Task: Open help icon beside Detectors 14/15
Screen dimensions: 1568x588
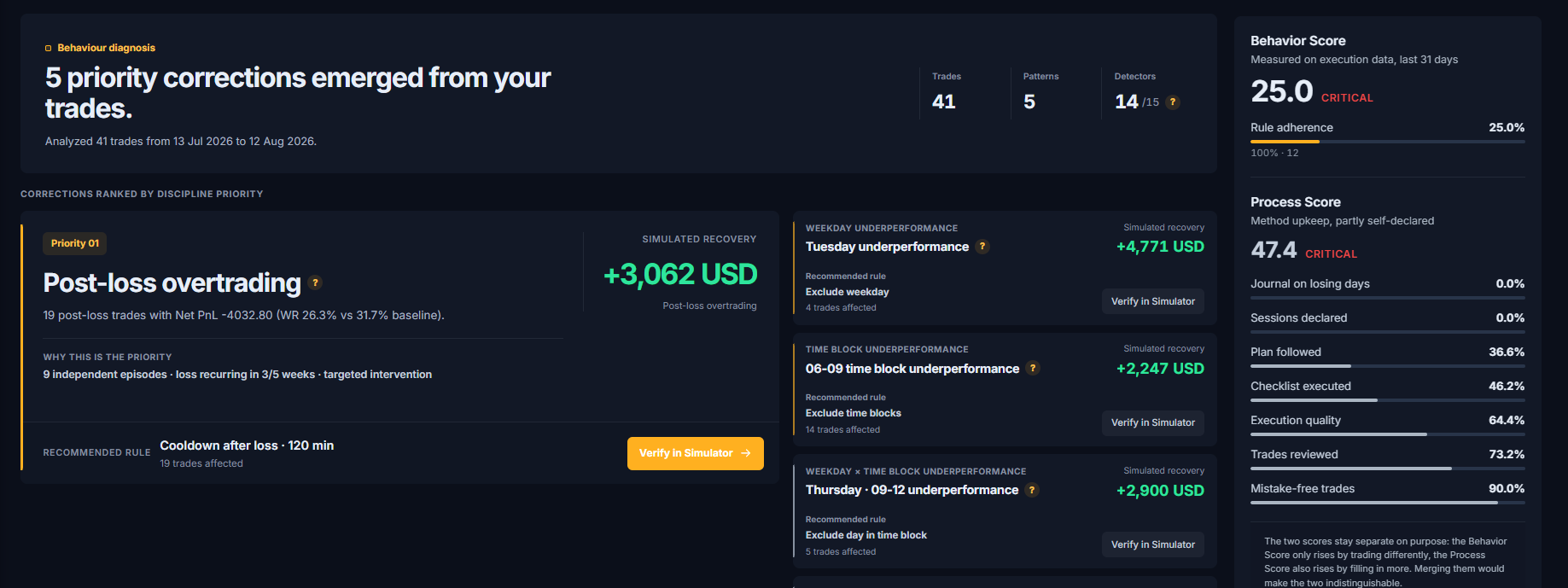Action: pyautogui.click(x=1173, y=102)
